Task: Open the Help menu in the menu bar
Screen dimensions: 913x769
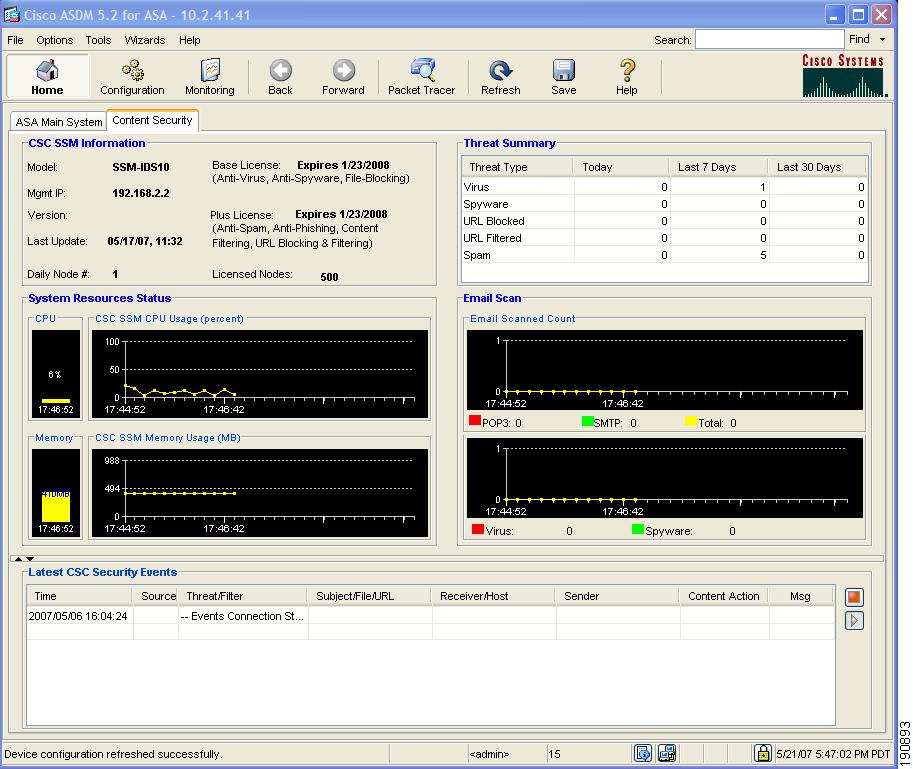Action: 189,40
